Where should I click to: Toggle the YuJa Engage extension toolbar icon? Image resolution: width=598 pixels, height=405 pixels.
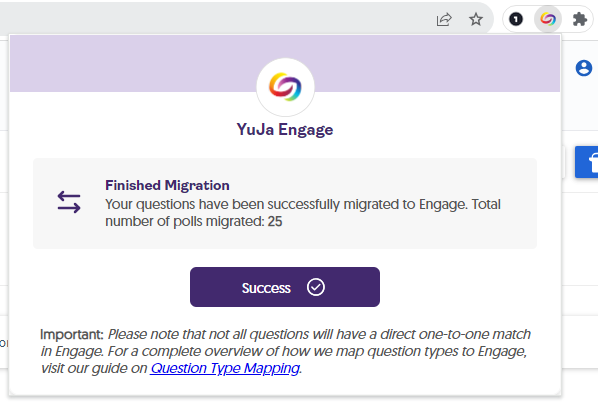[548, 19]
